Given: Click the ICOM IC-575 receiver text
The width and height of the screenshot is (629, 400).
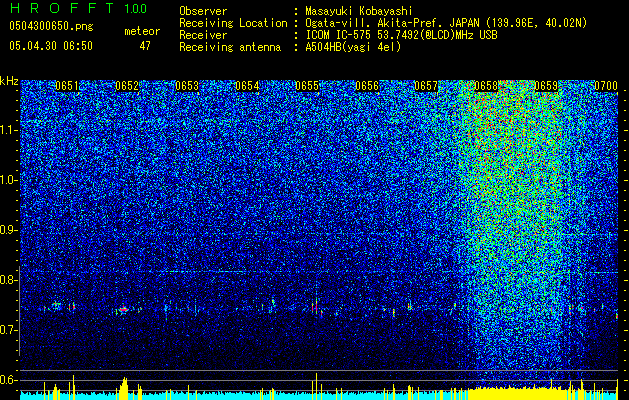Looking at the screenshot, I should pos(401,35).
